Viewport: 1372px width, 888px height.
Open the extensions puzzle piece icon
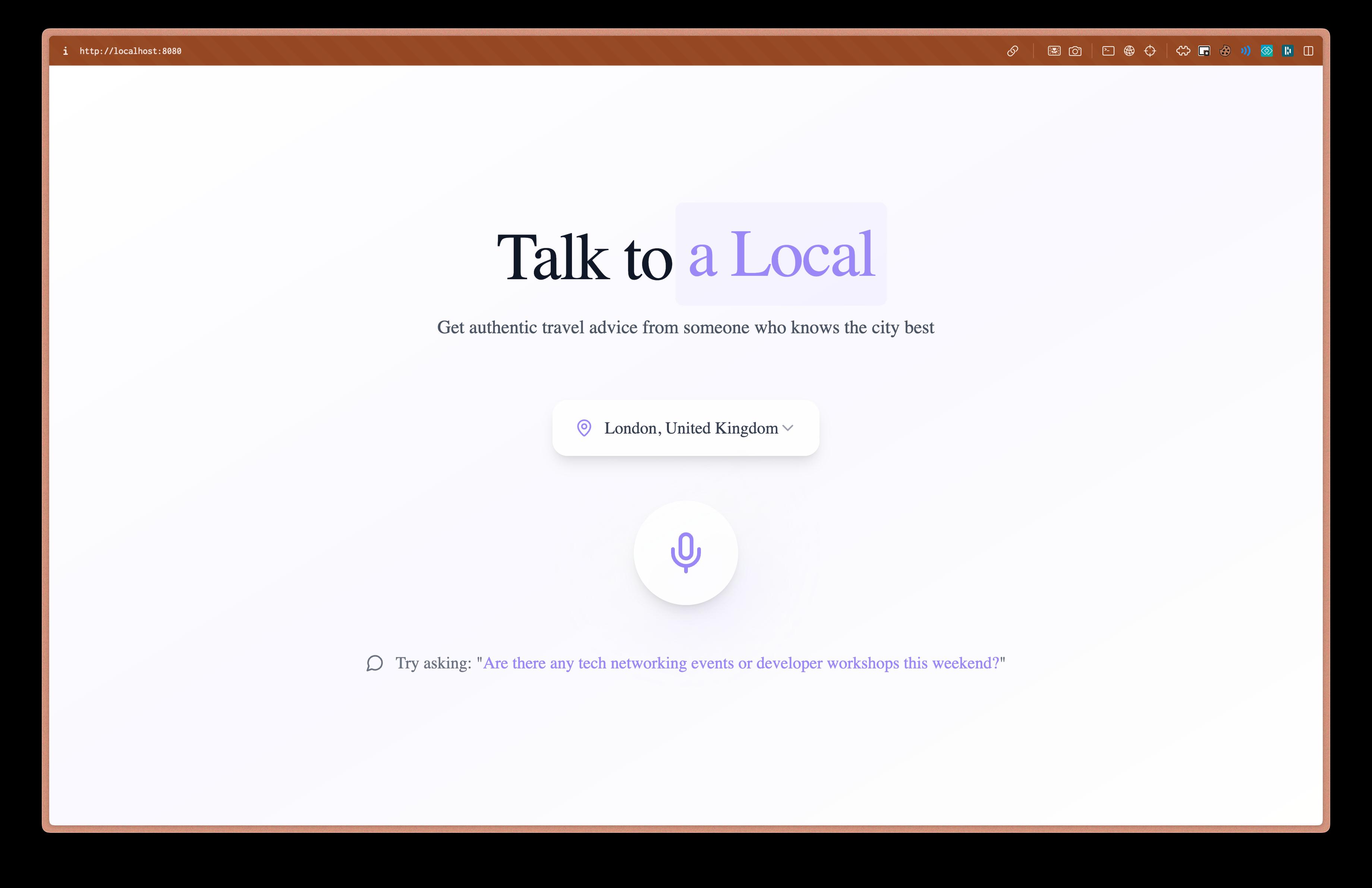point(1183,51)
